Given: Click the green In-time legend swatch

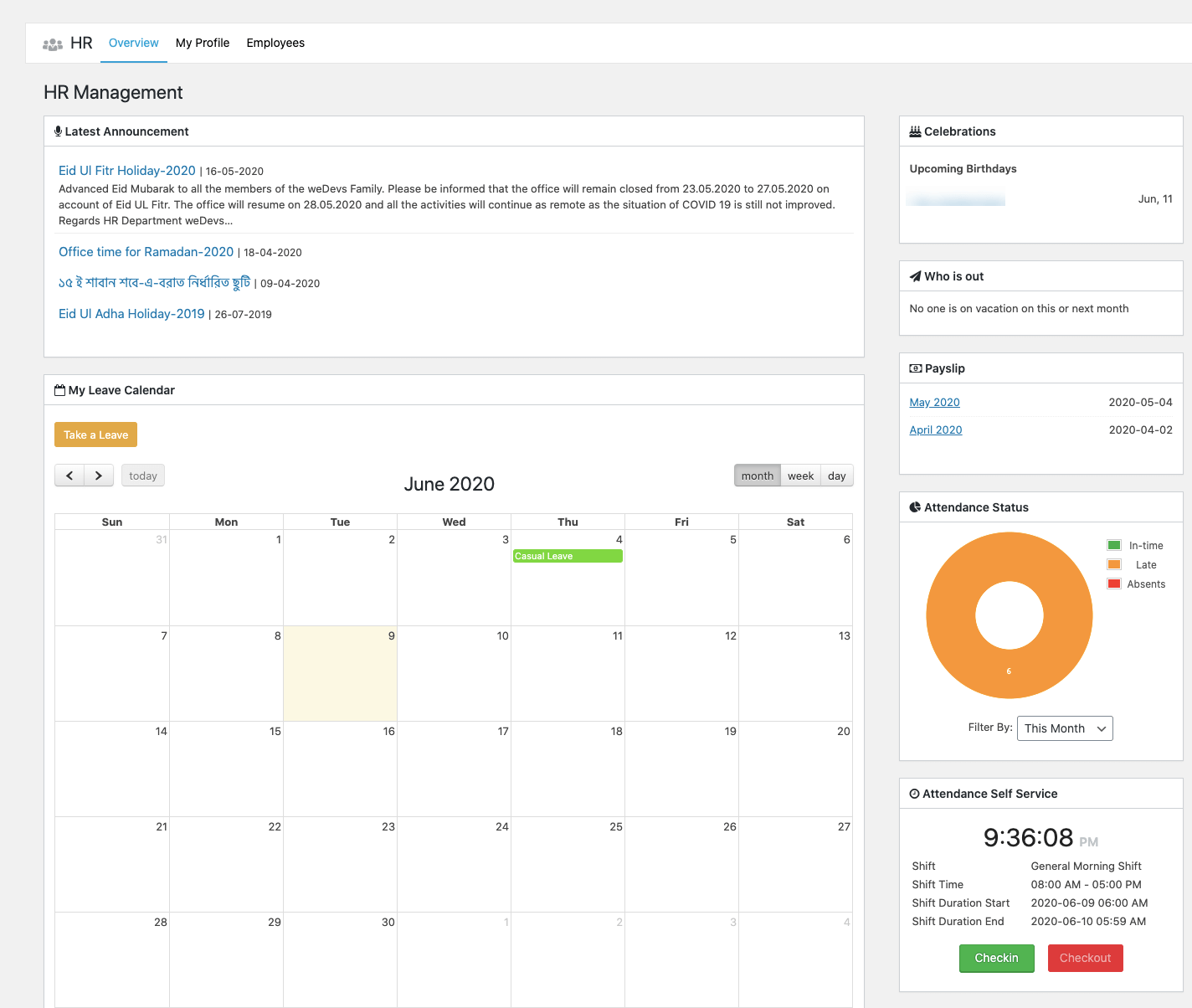Looking at the screenshot, I should pos(1113,544).
